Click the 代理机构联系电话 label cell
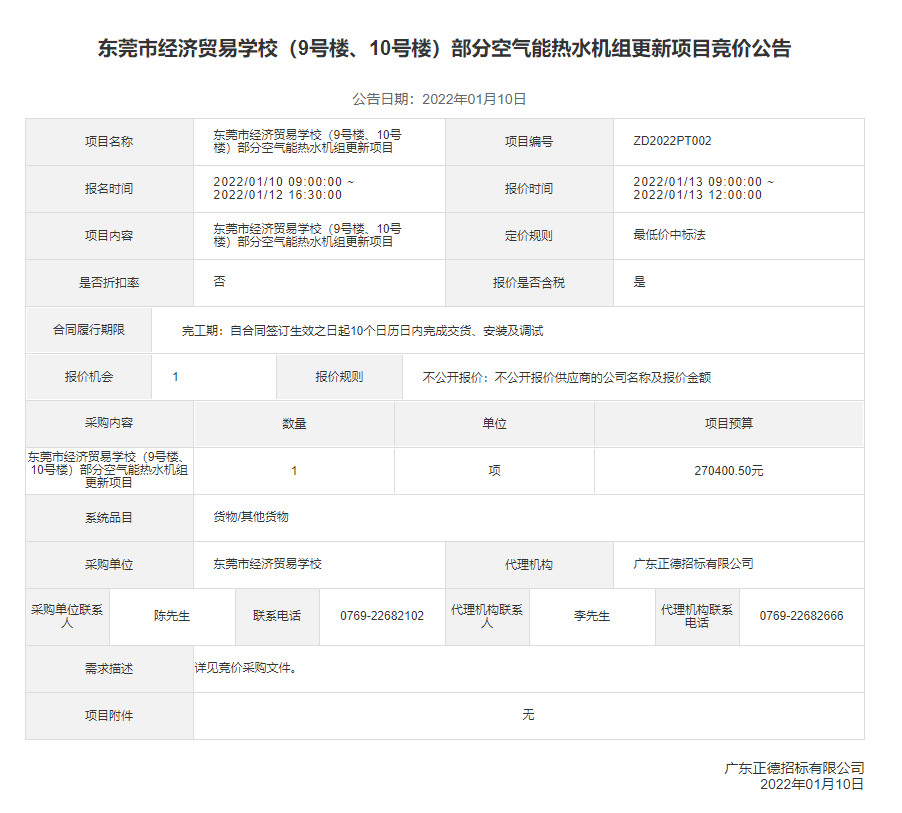Screen dimensions: 902x813 (x=697, y=616)
